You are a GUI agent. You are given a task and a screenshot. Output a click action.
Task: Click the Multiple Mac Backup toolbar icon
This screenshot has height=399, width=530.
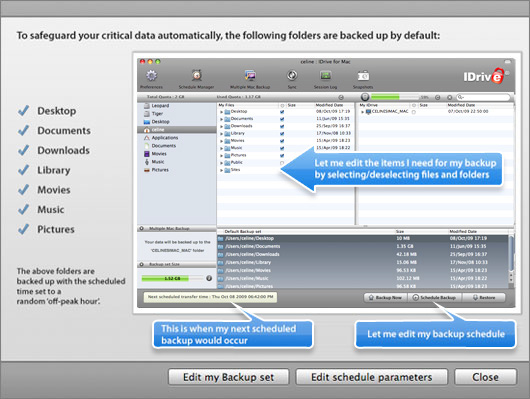[x=250, y=75]
